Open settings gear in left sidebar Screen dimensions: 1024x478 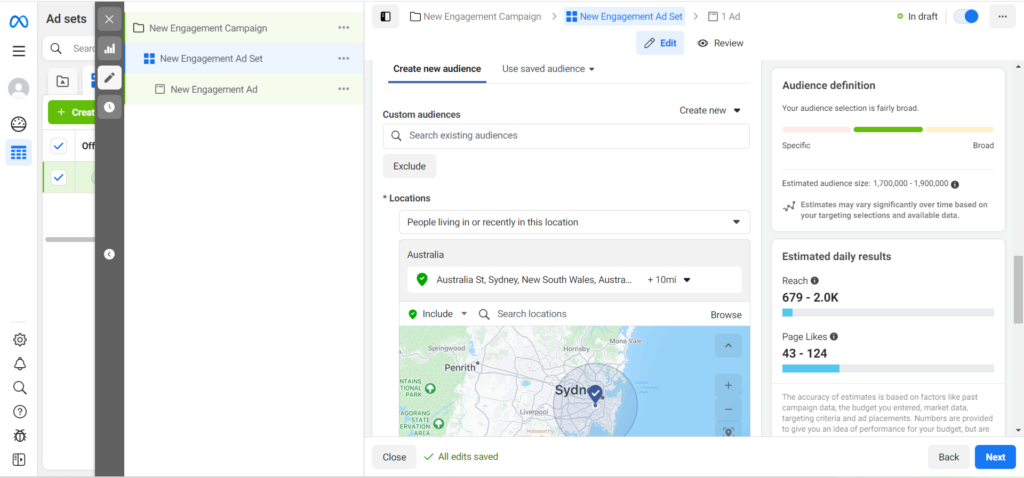pos(20,340)
